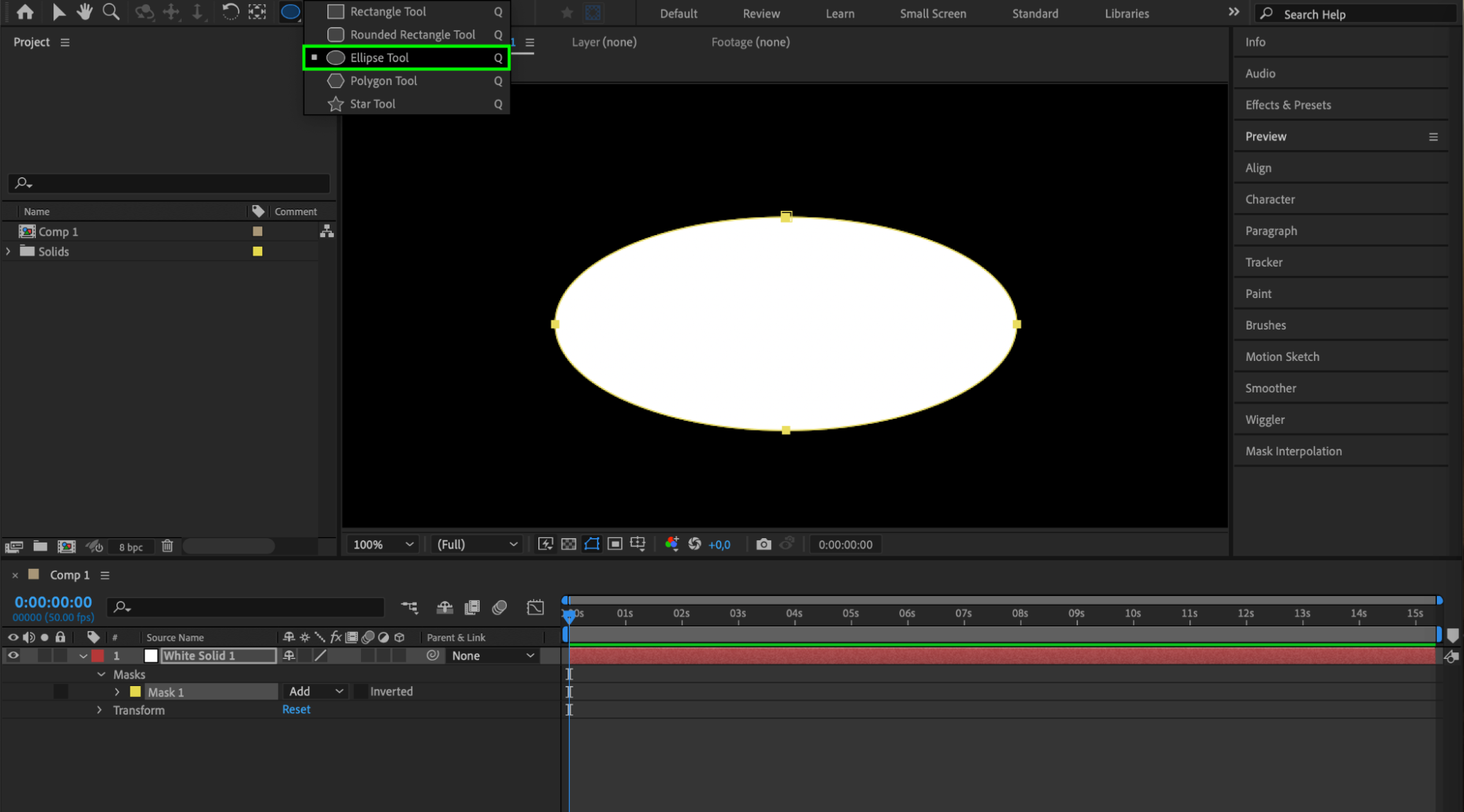Take a snapshot with camera icon
Viewport: 1464px width, 812px height.
tap(763, 544)
